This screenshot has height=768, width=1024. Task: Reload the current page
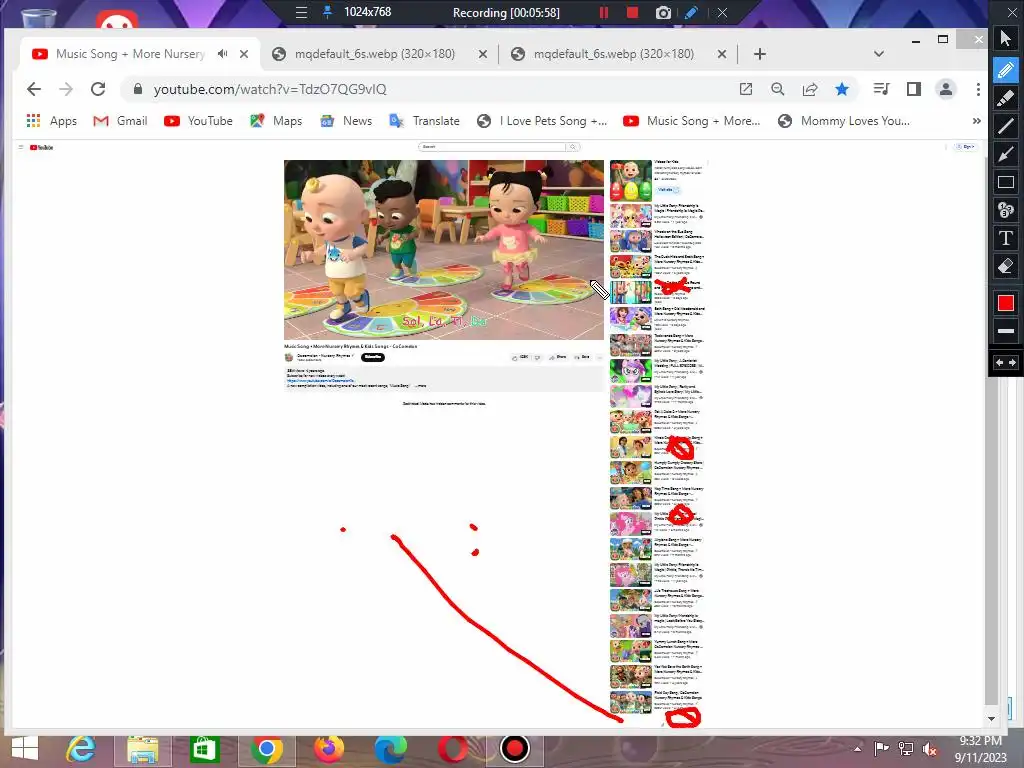pyautogui.click(x=98, y=89)
